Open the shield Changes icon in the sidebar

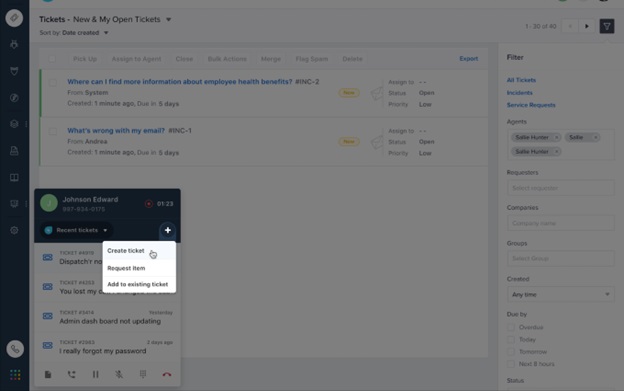[x=14, y=71]
